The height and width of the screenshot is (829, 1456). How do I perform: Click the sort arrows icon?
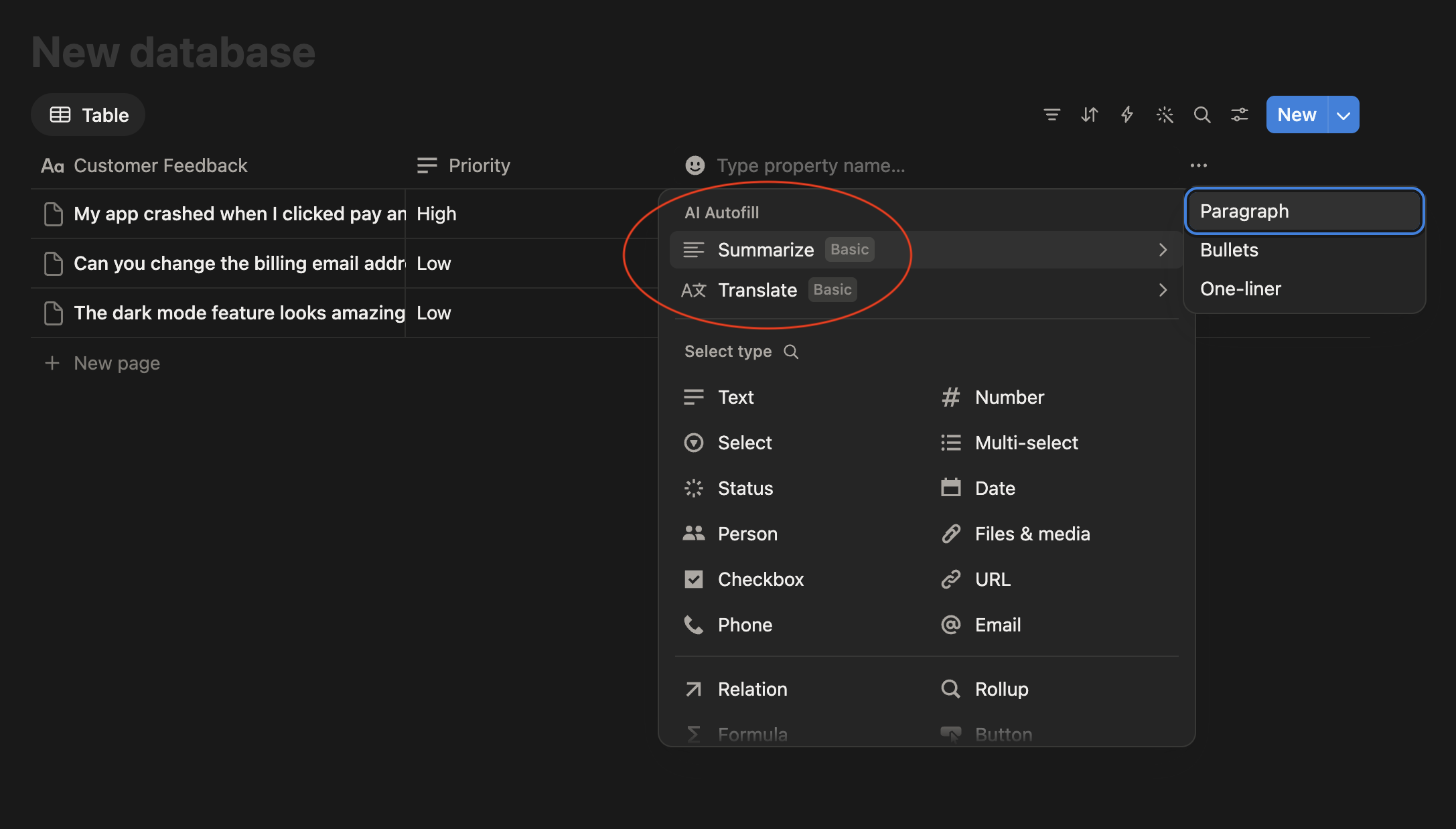coord(1090,115)
